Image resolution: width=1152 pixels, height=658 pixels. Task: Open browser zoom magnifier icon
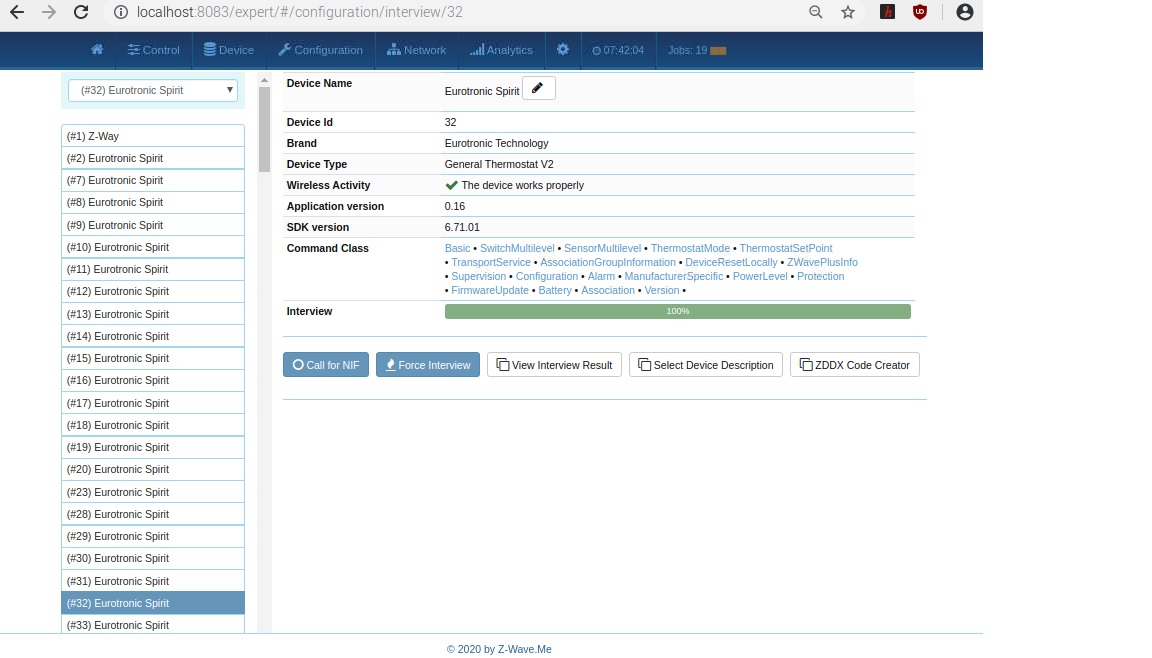click(816, 12)
